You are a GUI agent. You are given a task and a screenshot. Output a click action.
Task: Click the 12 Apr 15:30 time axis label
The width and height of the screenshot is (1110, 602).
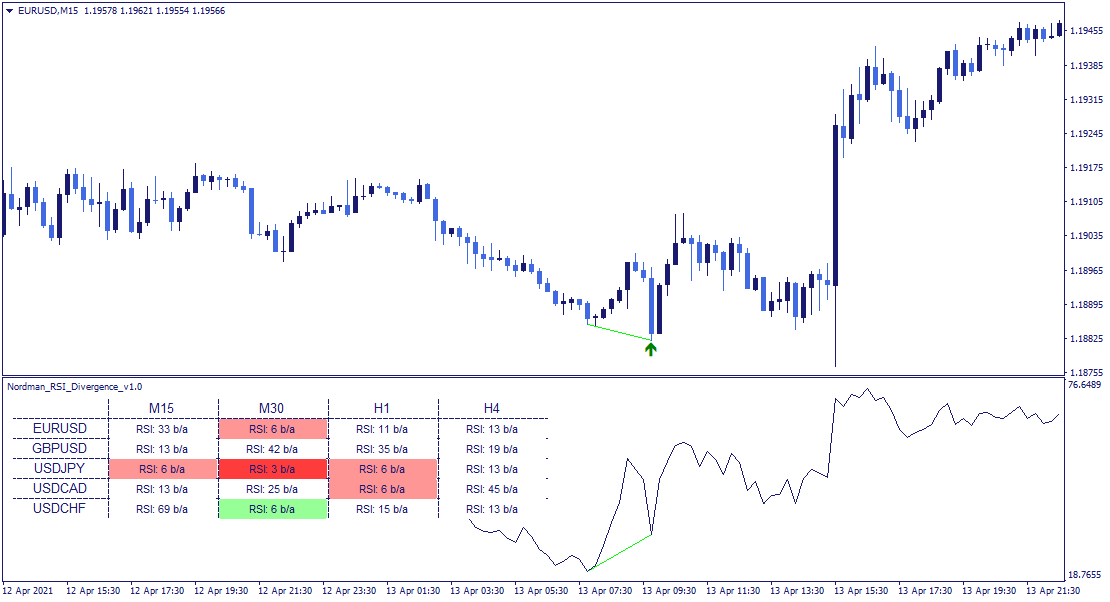point(93,591)
